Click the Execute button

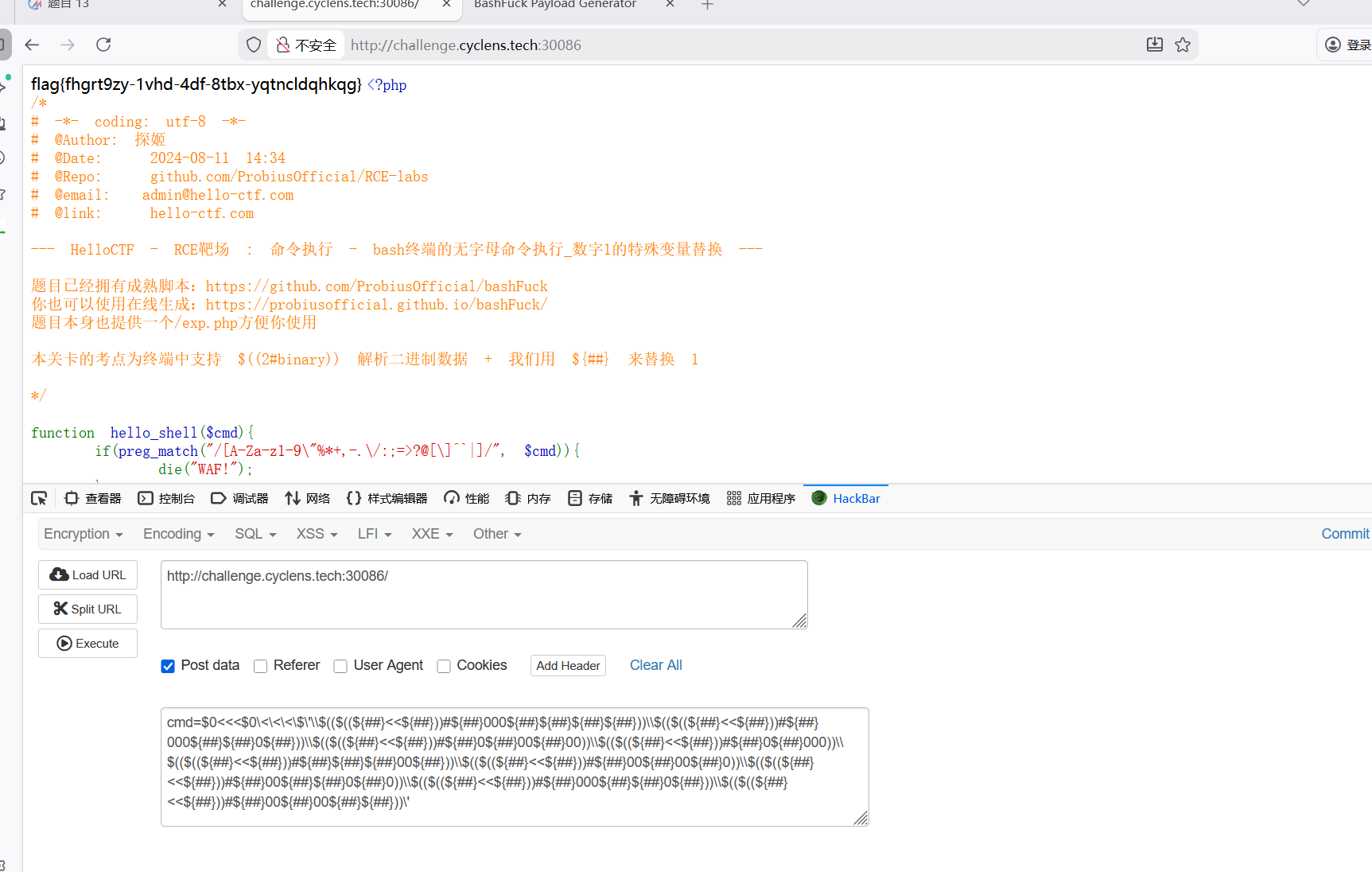87,643
